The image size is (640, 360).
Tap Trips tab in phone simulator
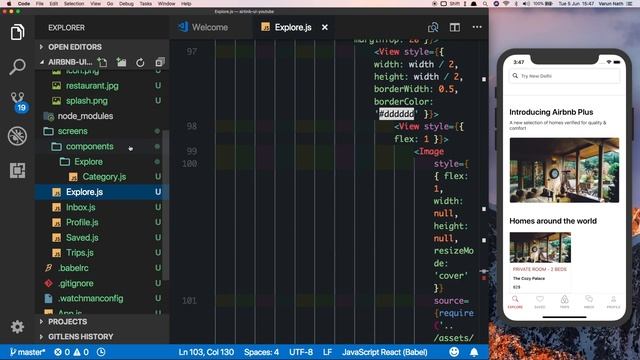pyautogui.click(x=564, y=302)
